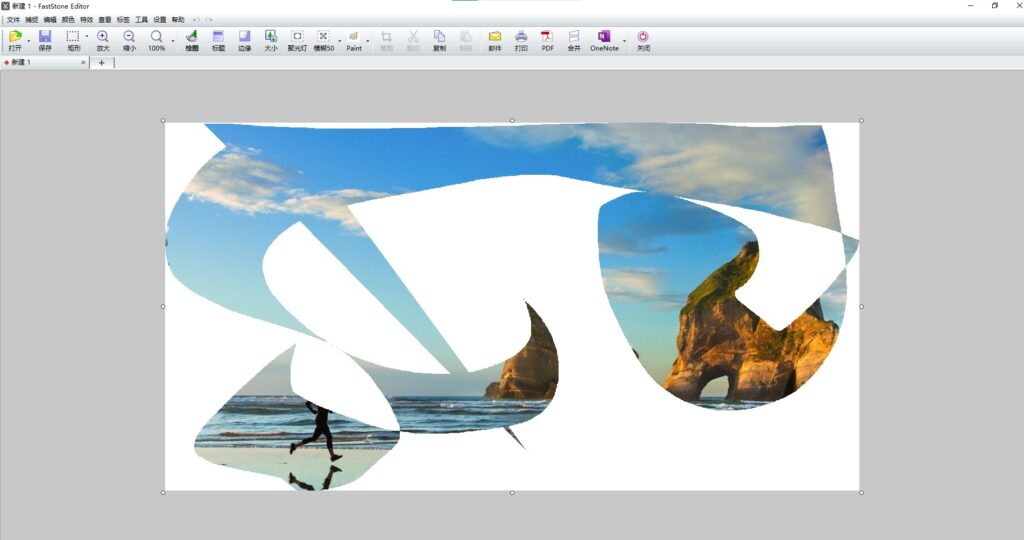Click the bottom-center image resize handle
This screenshot has height=540, width=1024.
512,492
